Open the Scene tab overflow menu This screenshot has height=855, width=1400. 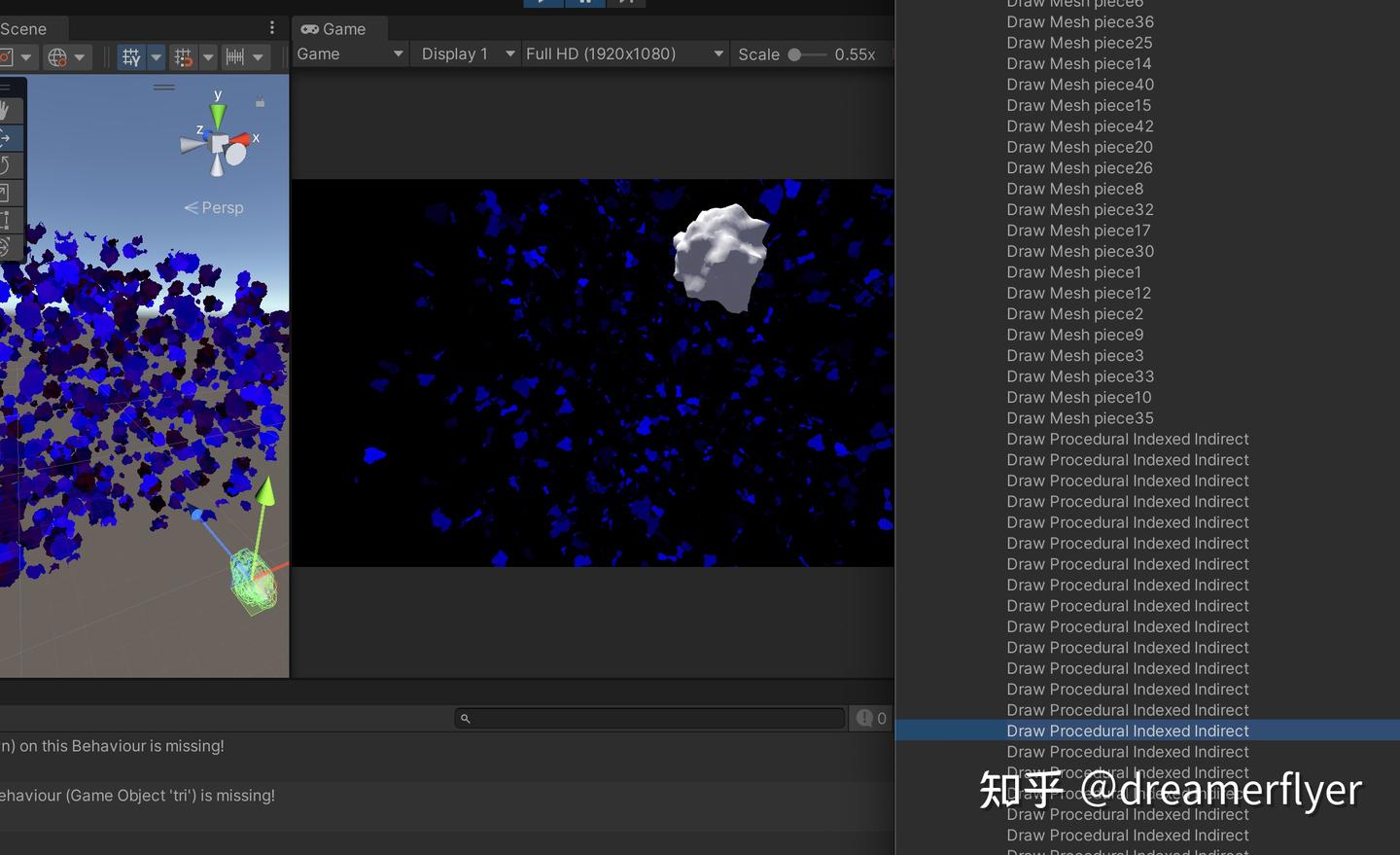271,27
